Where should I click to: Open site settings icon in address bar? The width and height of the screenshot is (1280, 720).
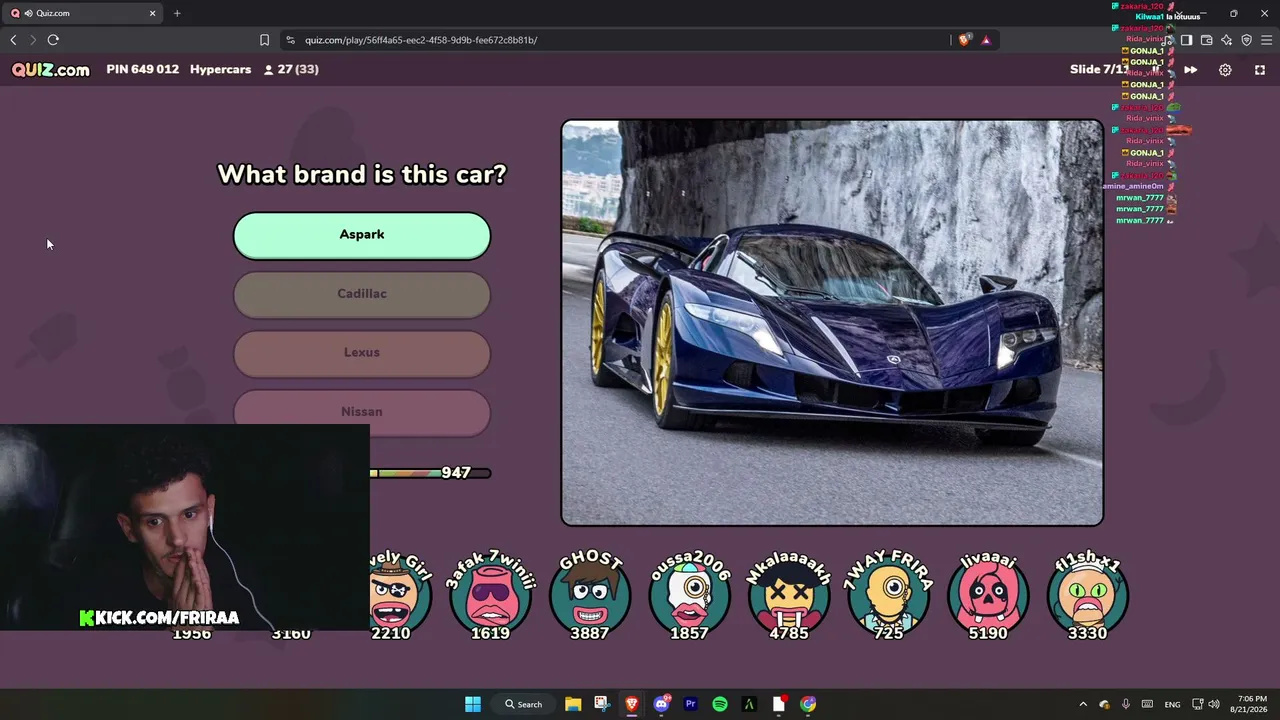click(x=290, y=40)
